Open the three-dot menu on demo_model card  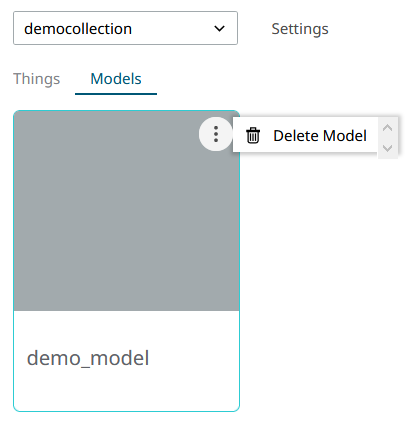click(216, 134)
